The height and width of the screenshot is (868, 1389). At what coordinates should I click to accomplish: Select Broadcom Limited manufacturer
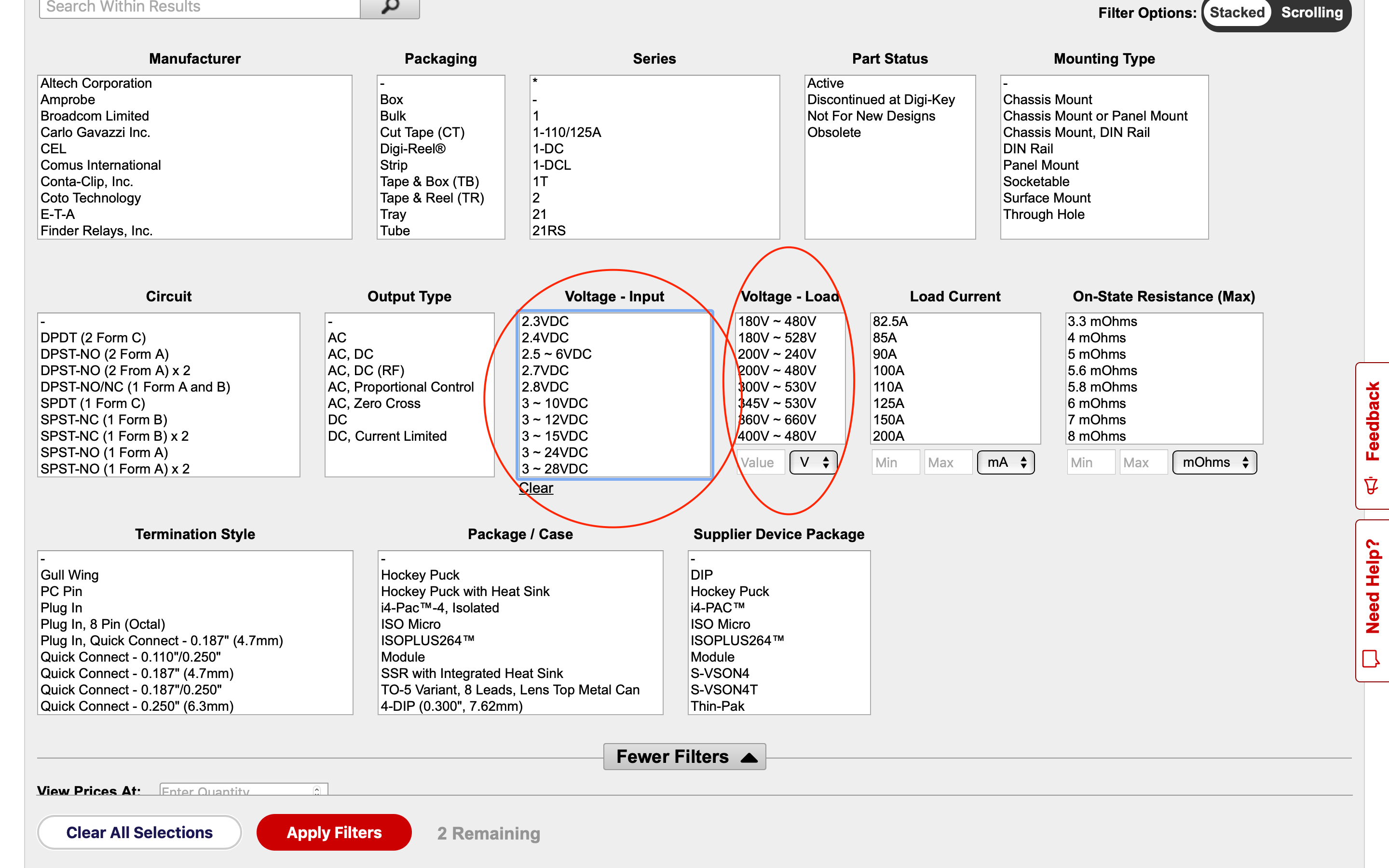95,116
